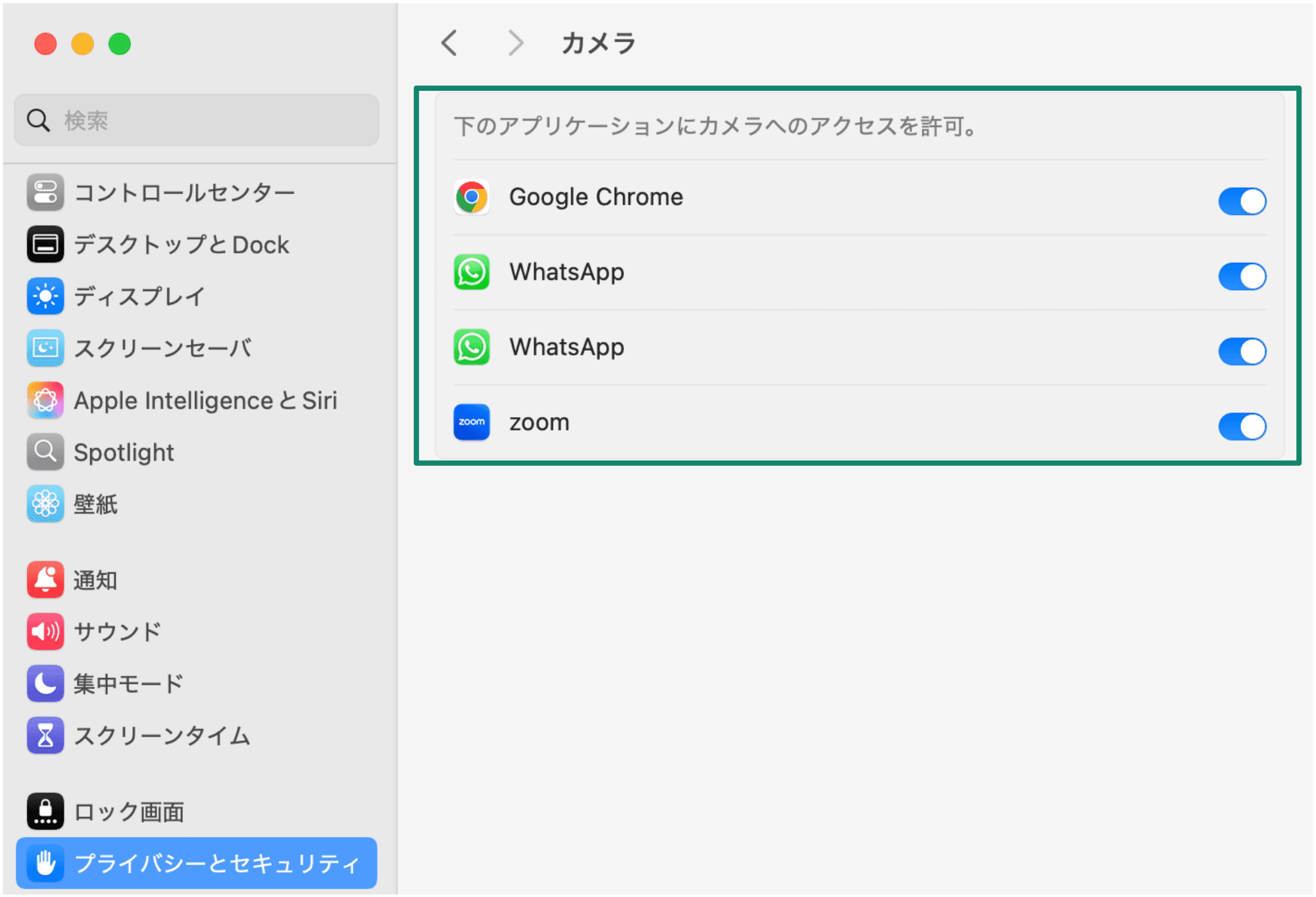Click the Control Center sidebar icon

pyautogui.click(x=45, y=193)
